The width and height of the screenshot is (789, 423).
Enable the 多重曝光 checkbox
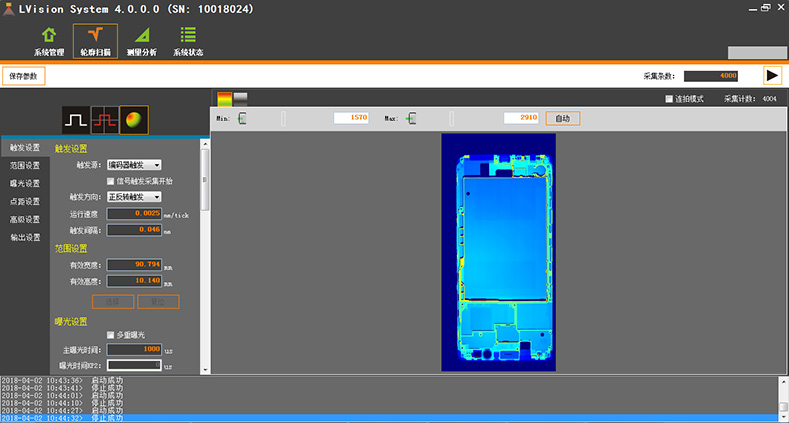point(110,334)
